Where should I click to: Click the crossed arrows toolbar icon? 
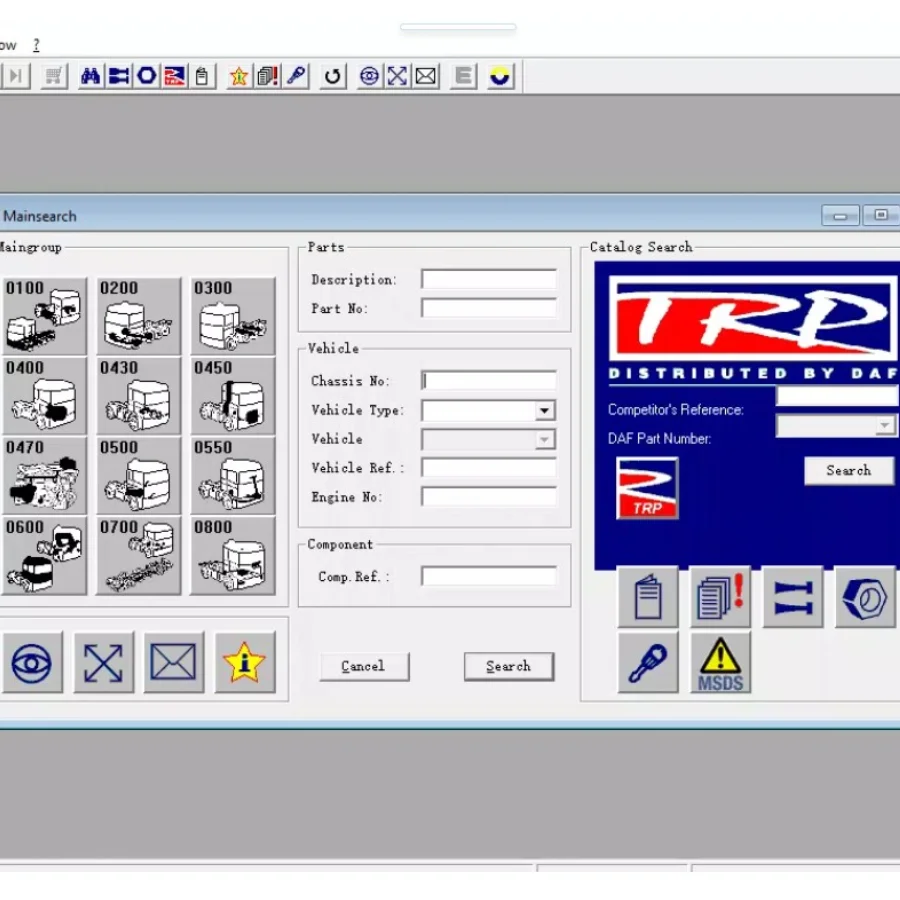pyautogui.click(x=397, y=76)
